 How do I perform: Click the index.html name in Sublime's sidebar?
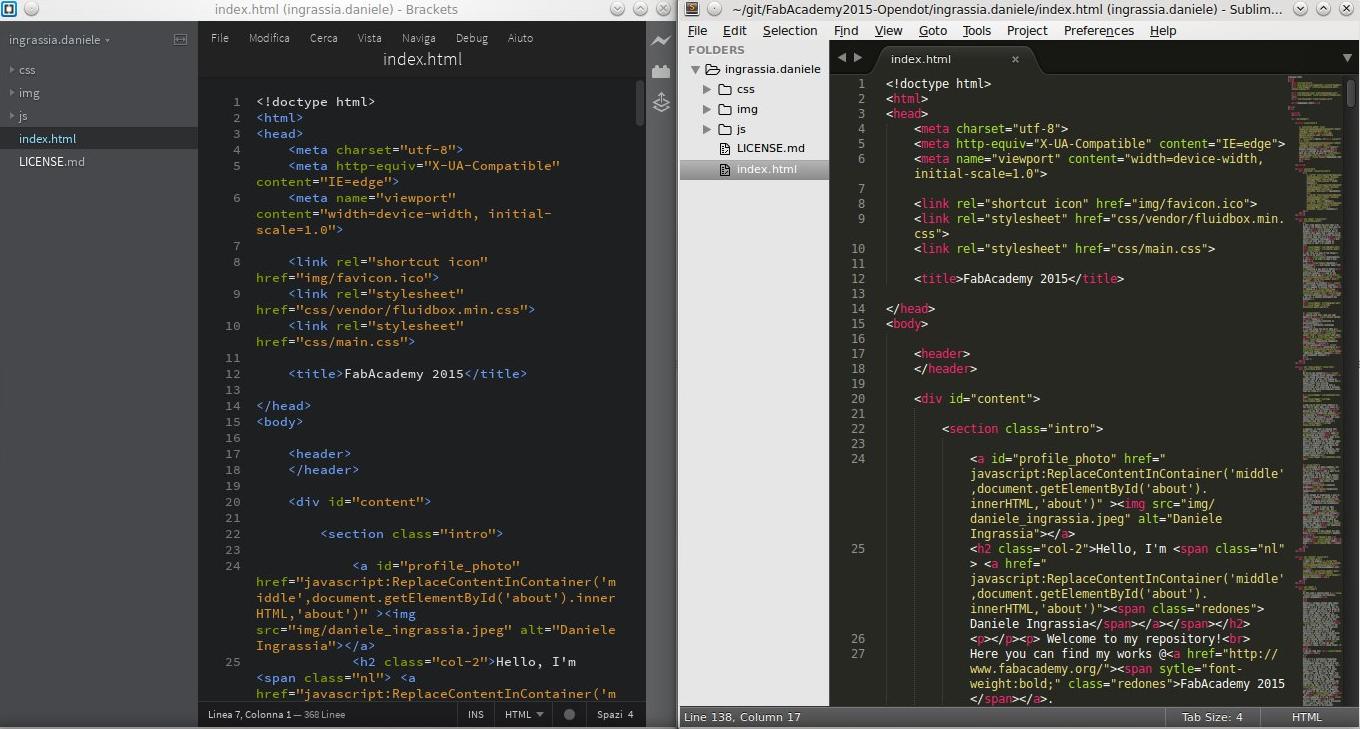[767, 170]
